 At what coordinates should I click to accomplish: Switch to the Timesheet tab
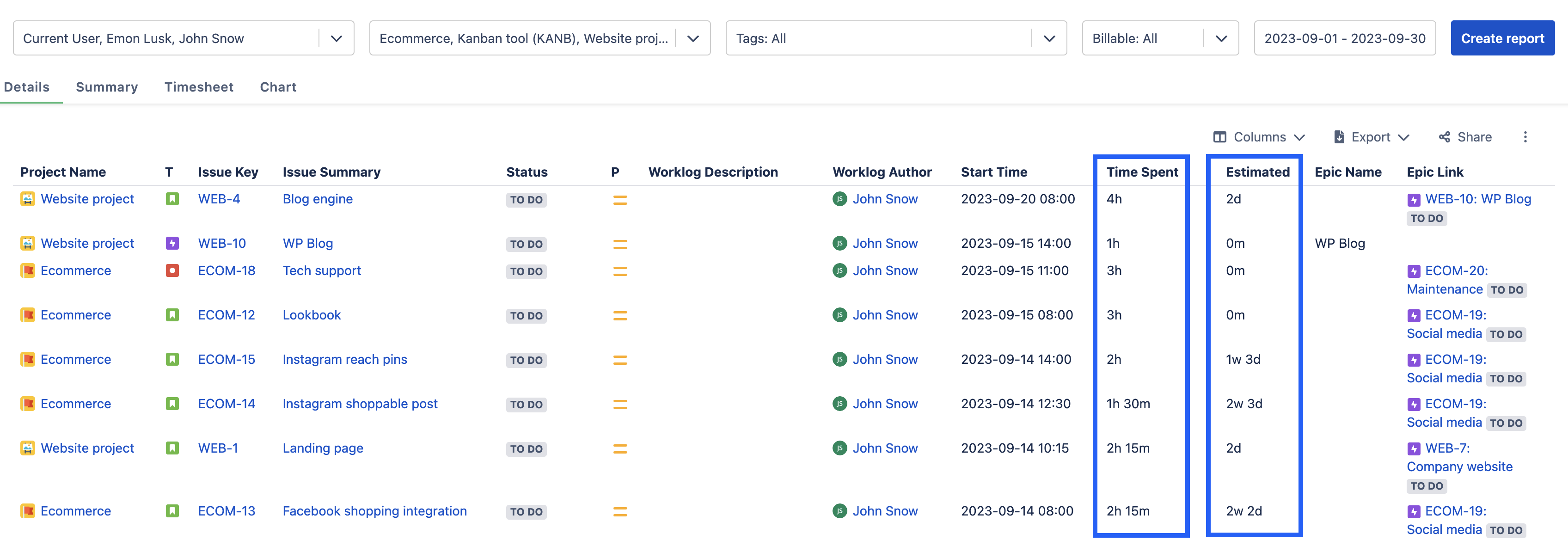(x=199, y=87)
